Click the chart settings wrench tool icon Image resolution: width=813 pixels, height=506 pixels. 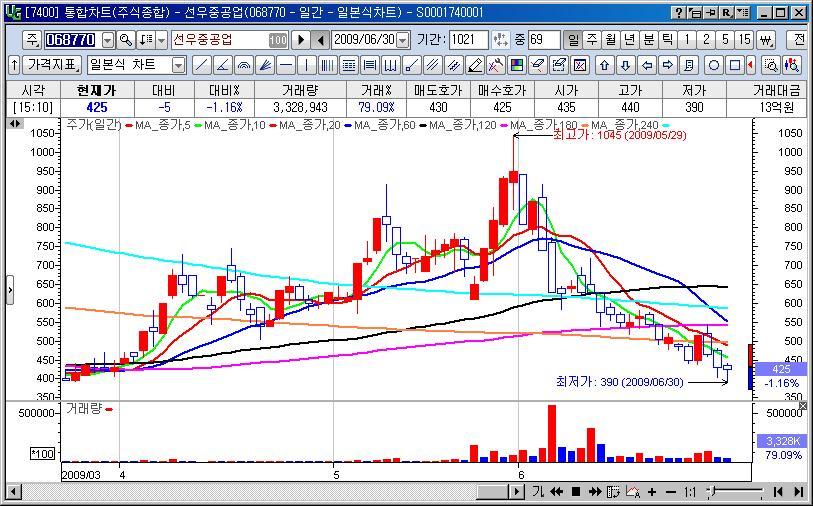point(496,65)
